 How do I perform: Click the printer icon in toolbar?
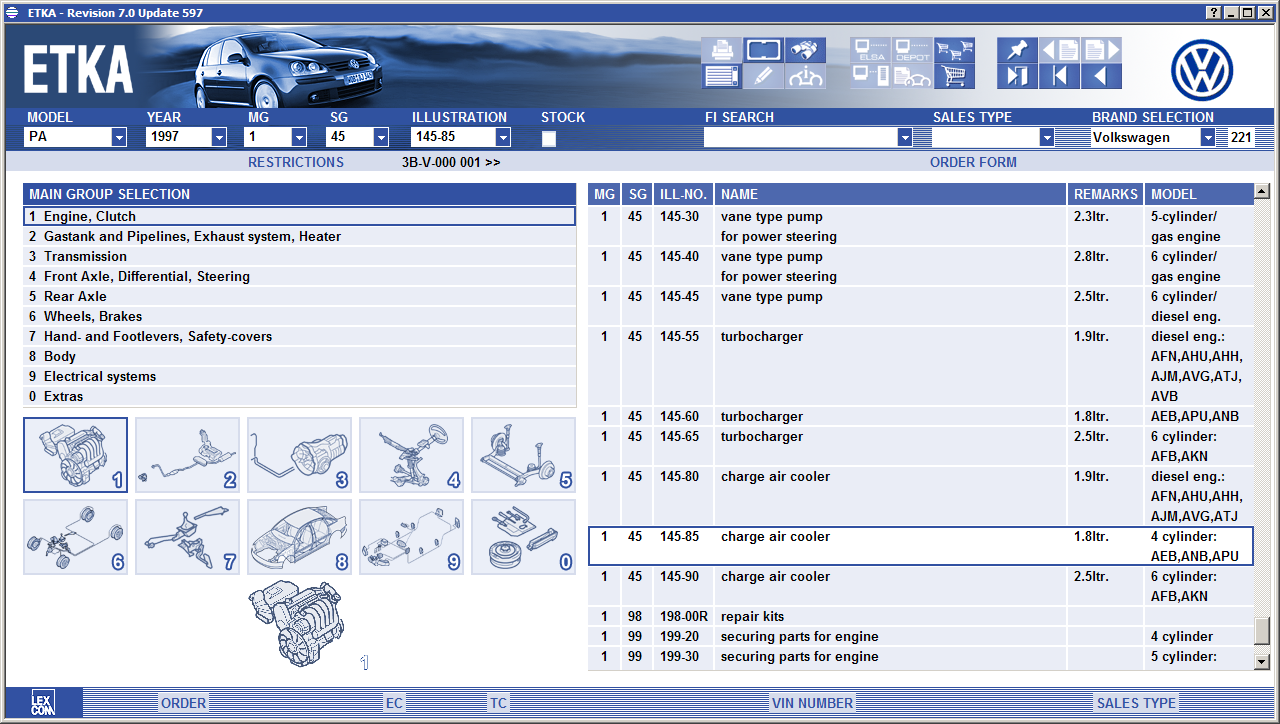(x=721, y=50)
